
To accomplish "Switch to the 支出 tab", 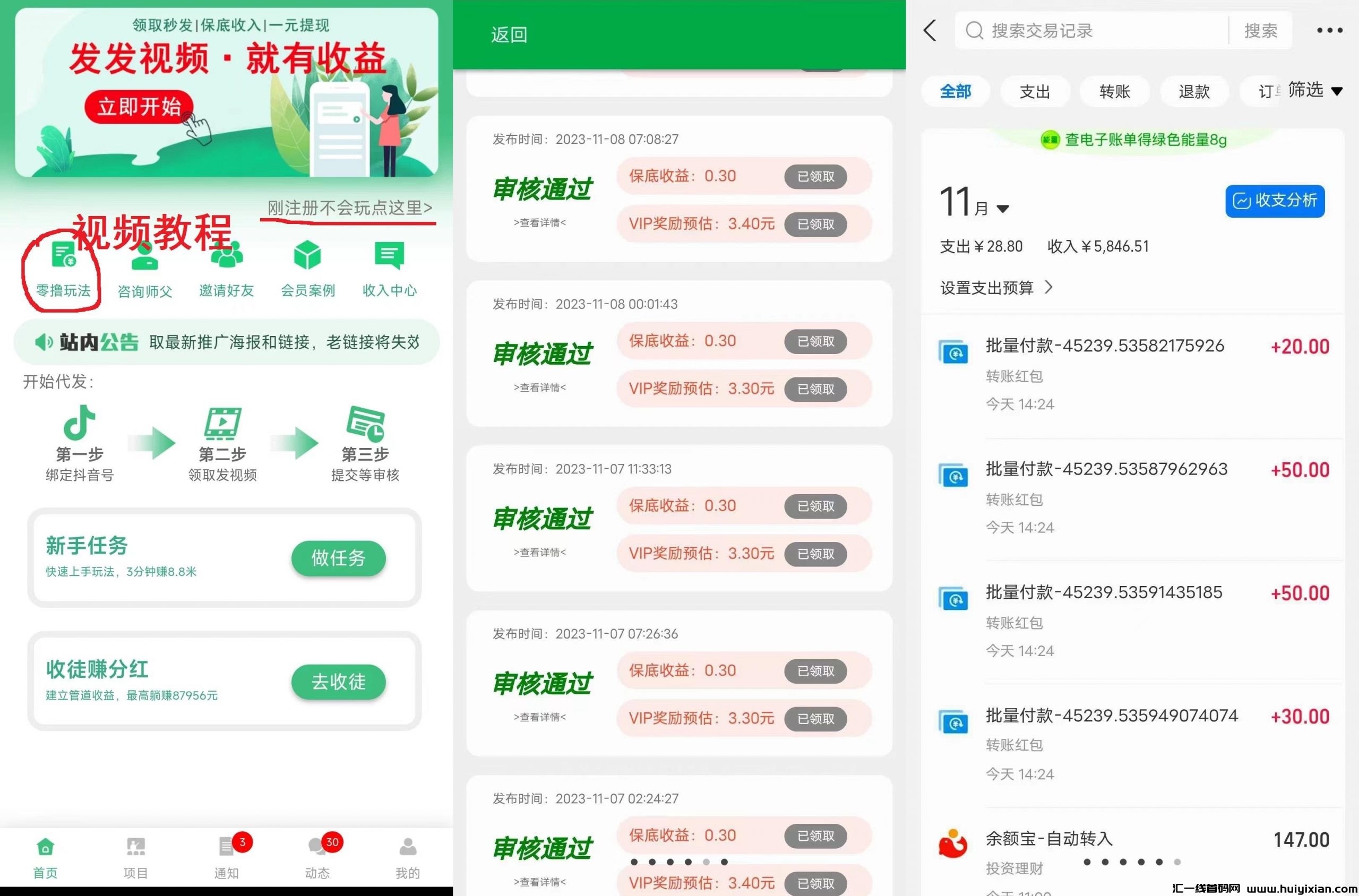I will [1035, 91].
